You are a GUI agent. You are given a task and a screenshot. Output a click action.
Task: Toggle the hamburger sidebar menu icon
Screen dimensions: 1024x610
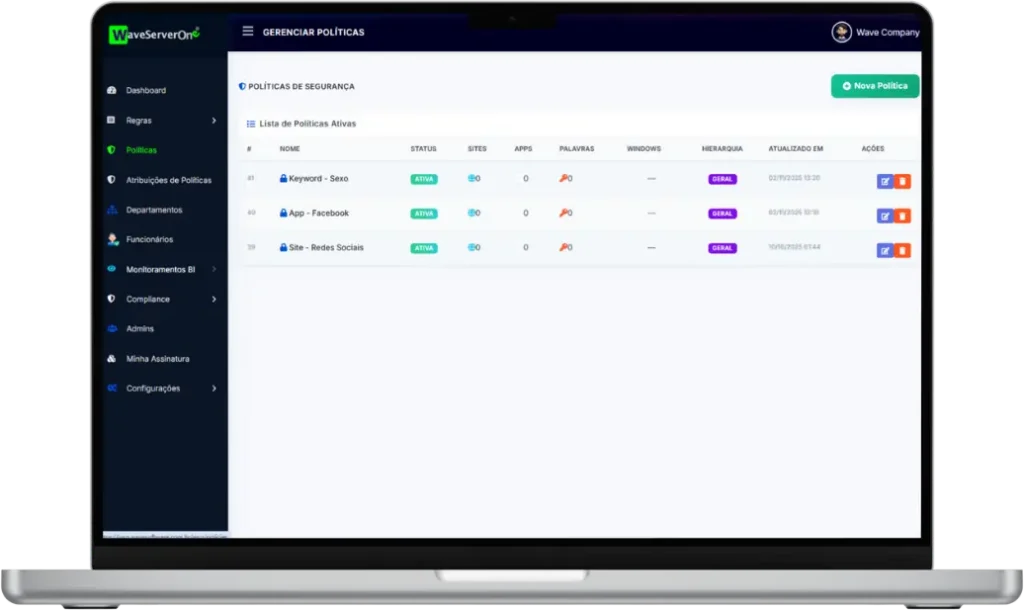click(248, 31)
